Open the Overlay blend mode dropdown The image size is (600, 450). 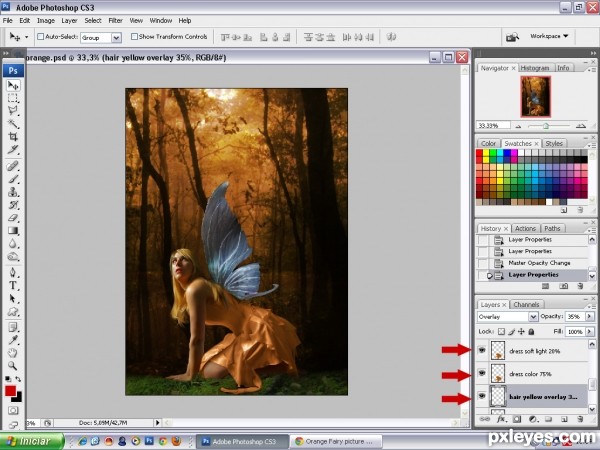click(533, 317)
